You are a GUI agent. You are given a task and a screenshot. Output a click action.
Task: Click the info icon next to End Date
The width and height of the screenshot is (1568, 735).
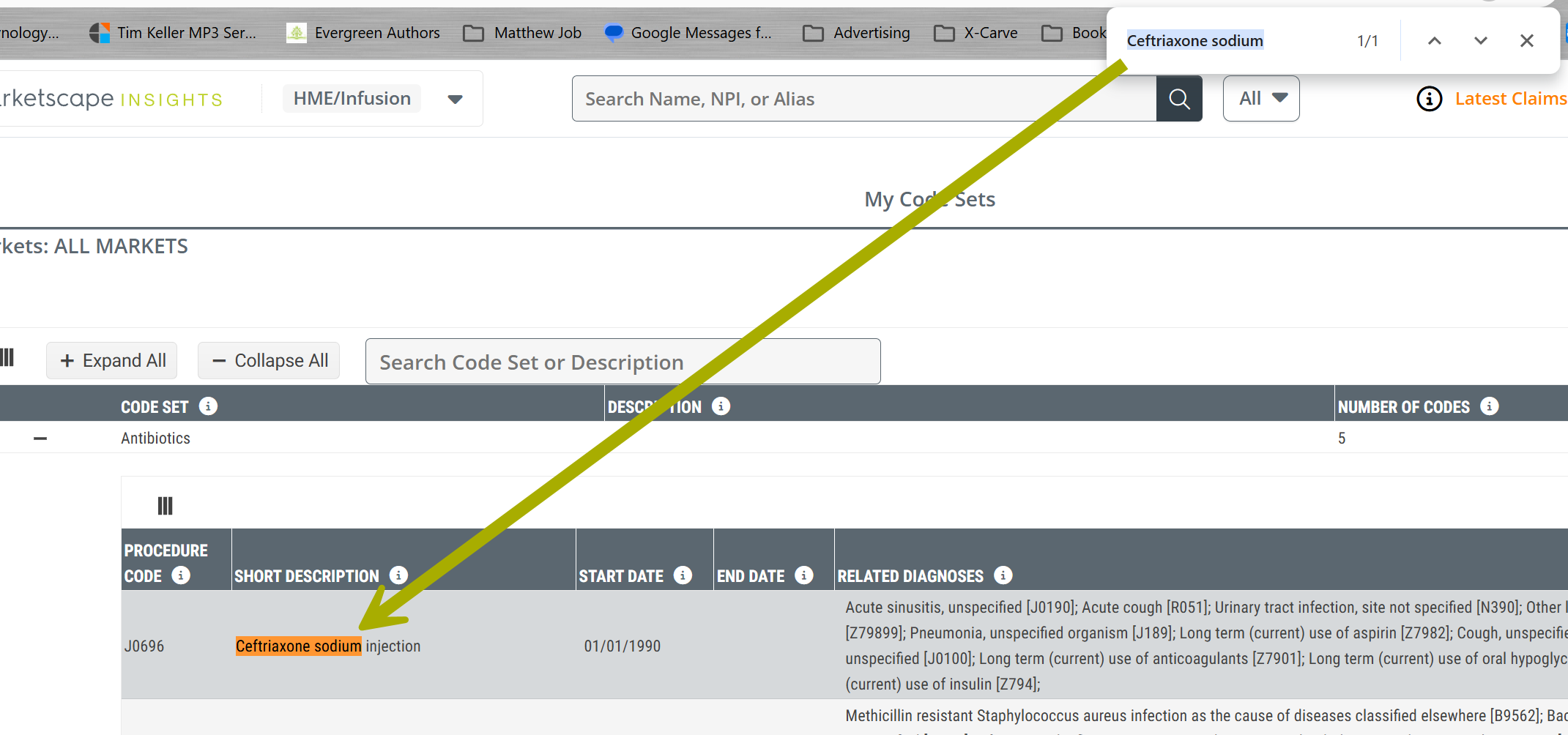803,575
